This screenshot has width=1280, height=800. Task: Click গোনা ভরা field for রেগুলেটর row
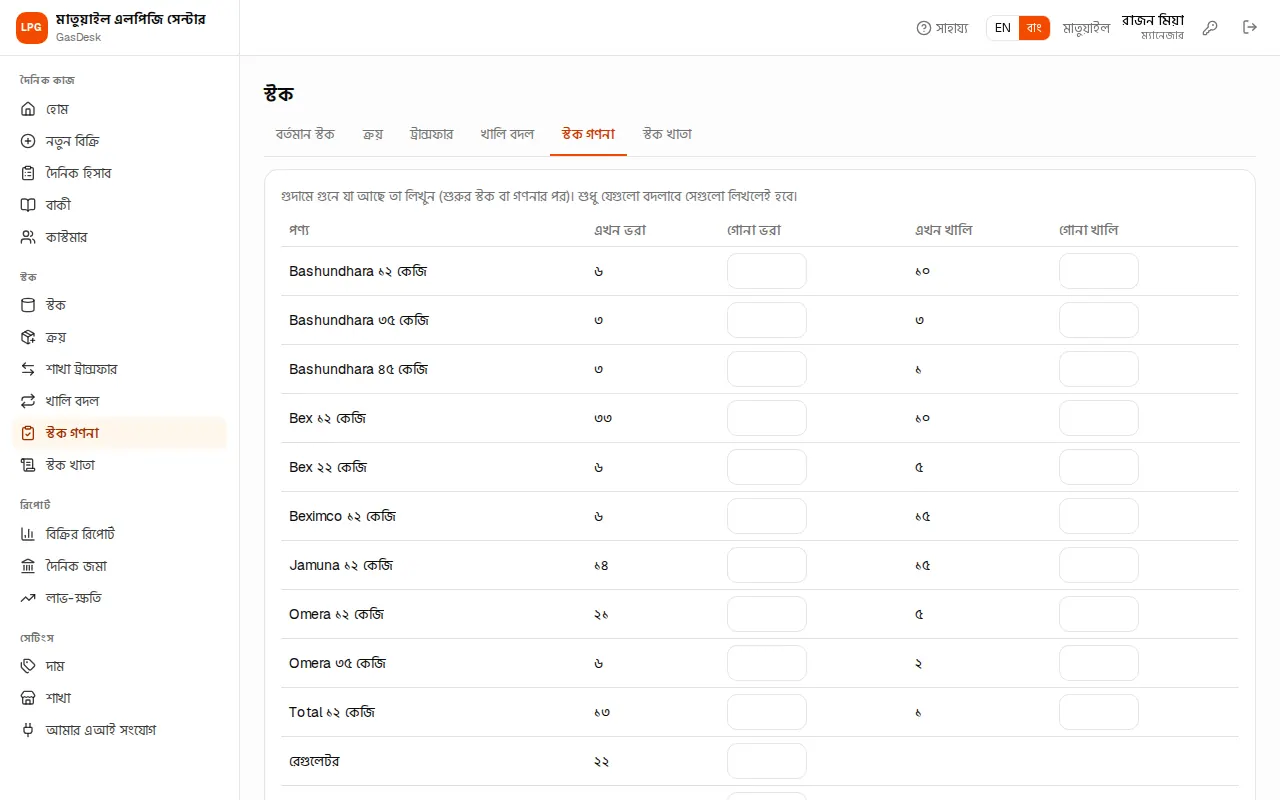[767, 761]
